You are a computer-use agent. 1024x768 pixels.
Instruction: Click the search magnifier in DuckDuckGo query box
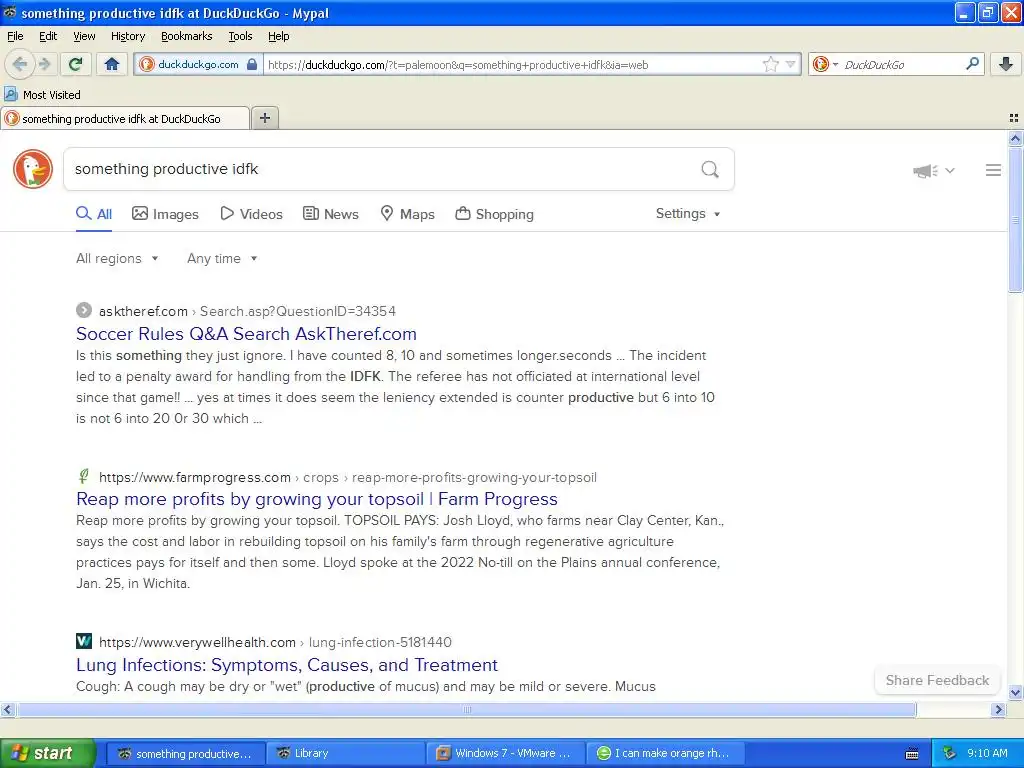710,169
